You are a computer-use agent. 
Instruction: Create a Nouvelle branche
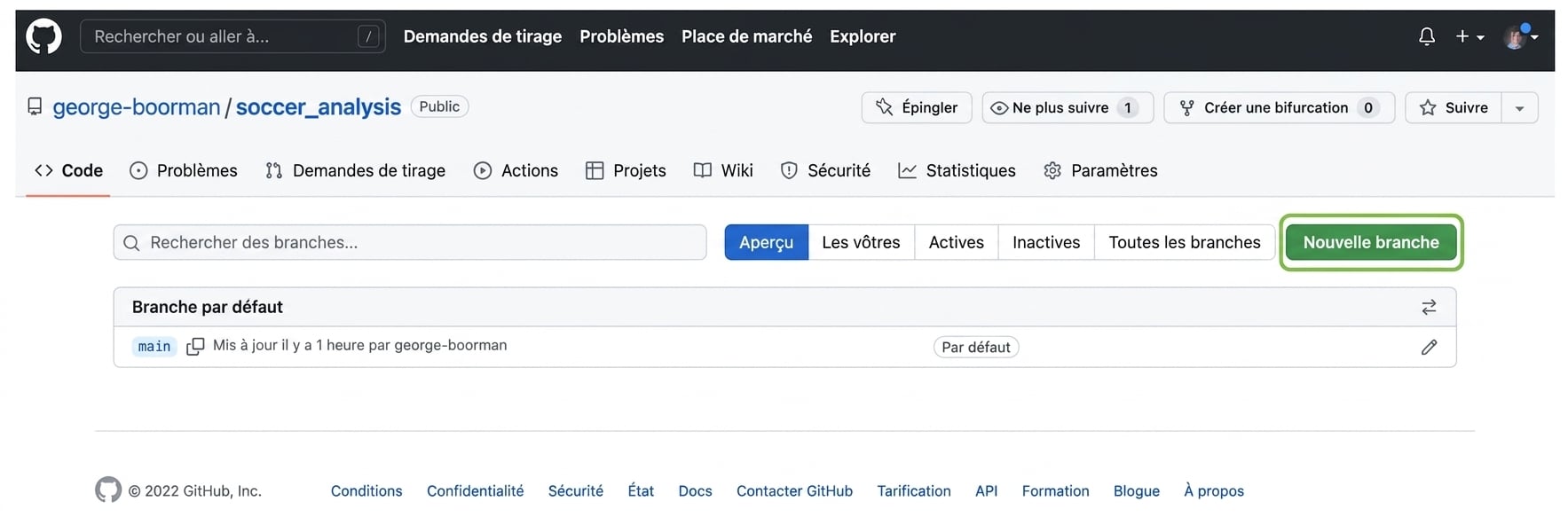click(x=1371, y=242)
